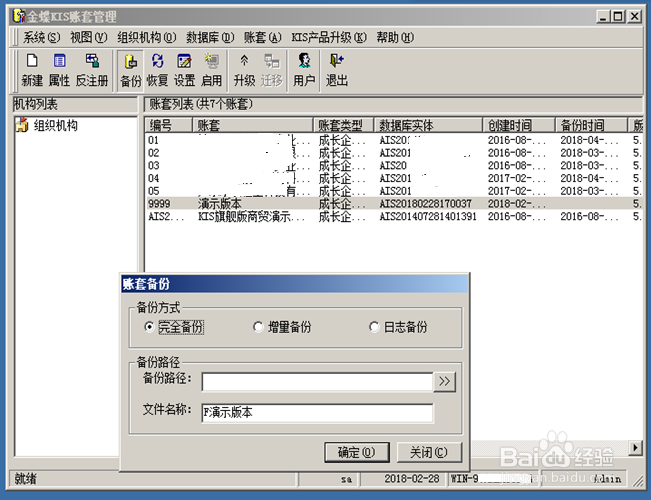Click the 备份时间 column header
651x500 pixels.
[x=591, y=125]
